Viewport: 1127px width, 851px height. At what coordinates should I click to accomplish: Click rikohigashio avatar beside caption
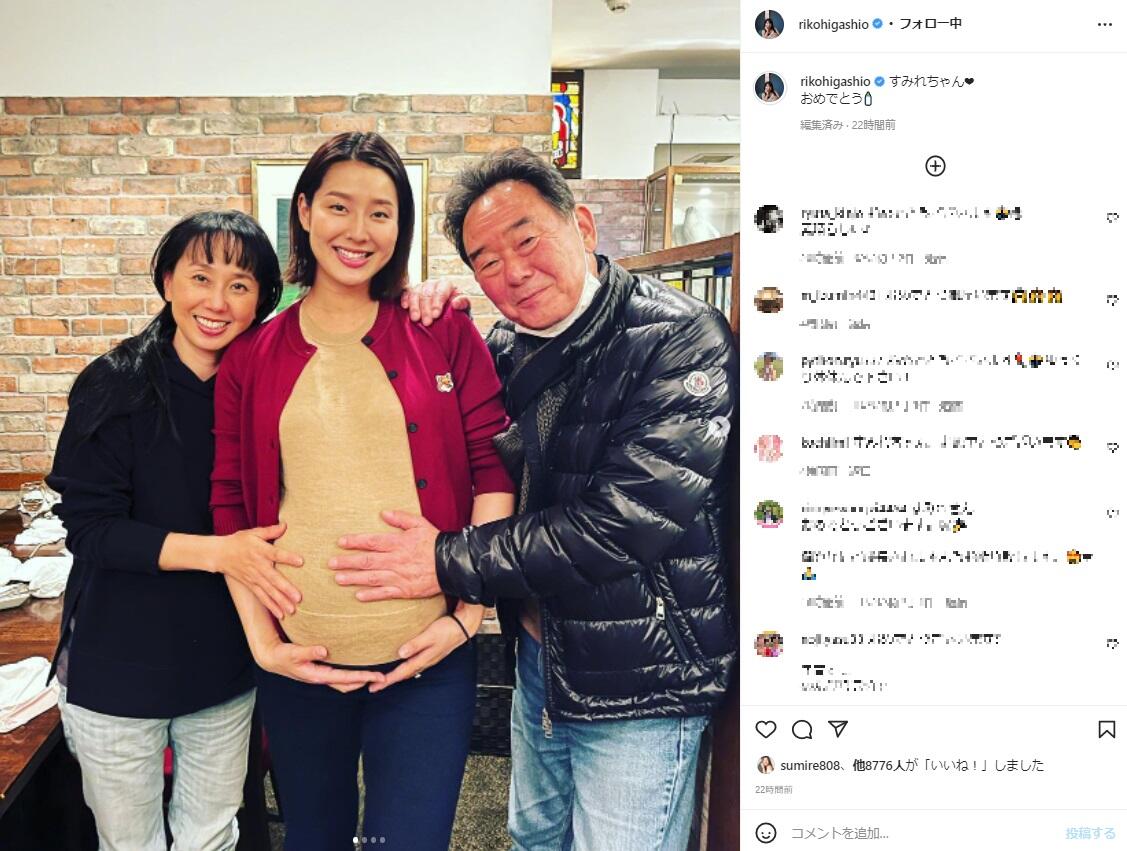pos(768,88)
